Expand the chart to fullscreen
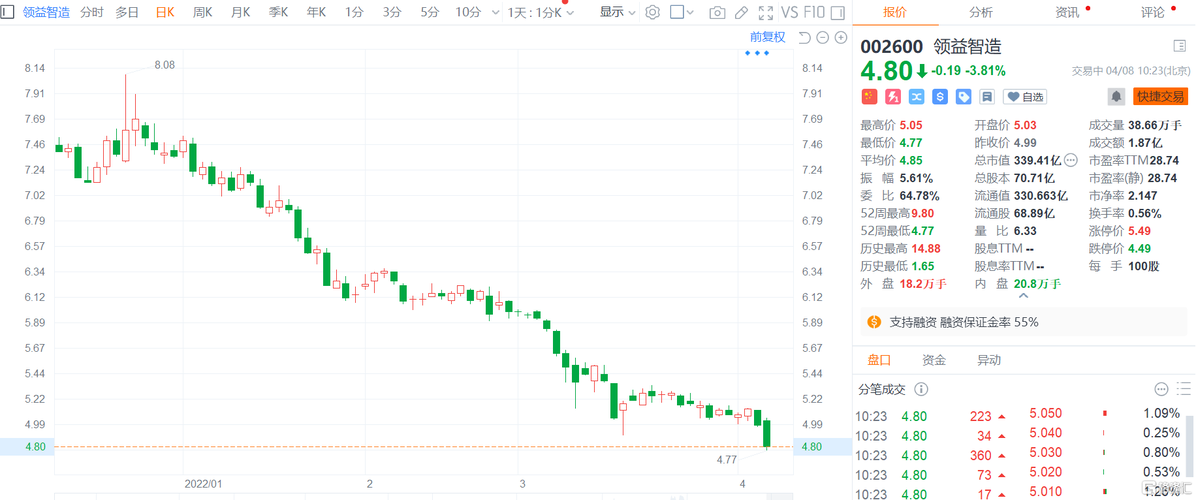 pos(766,12)
